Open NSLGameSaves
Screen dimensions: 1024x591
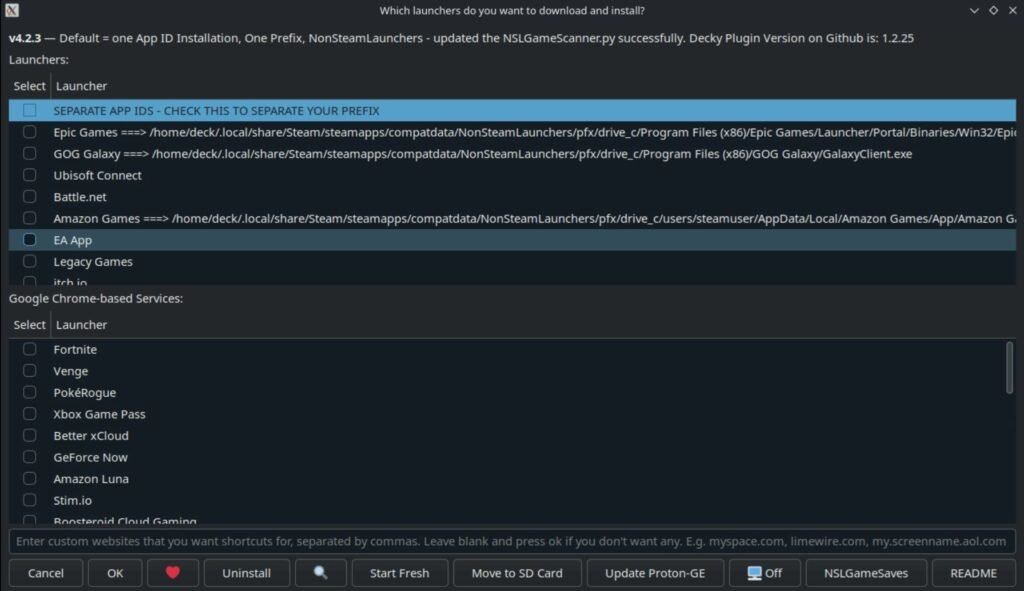(x=866, y=573)
